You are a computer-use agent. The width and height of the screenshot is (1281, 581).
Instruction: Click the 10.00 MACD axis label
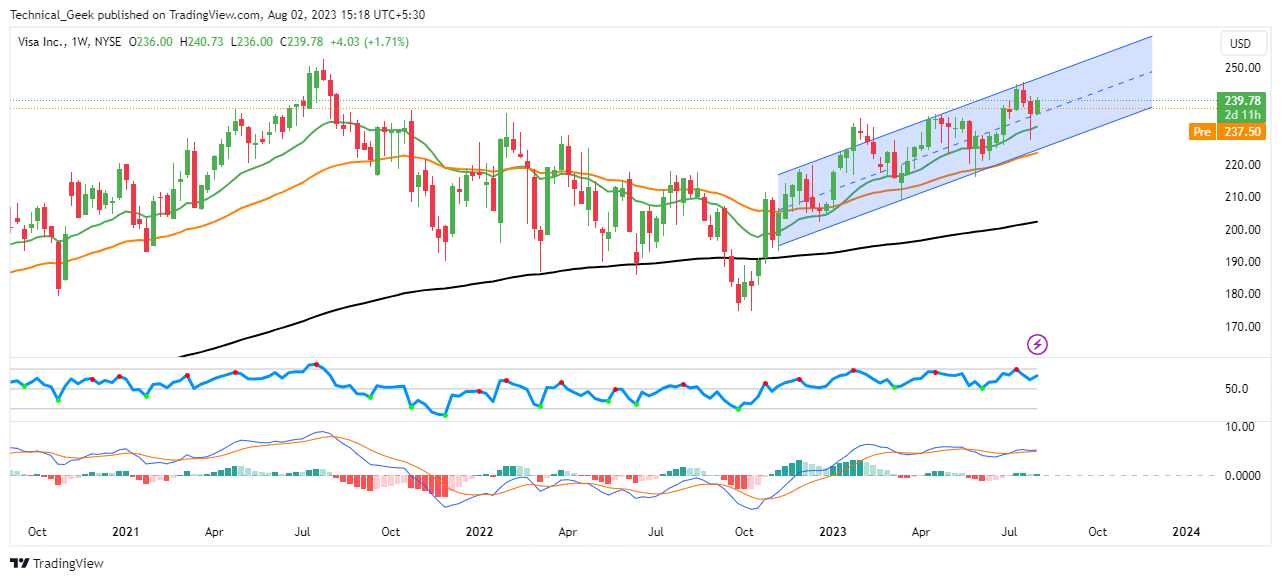[1239, 426]
